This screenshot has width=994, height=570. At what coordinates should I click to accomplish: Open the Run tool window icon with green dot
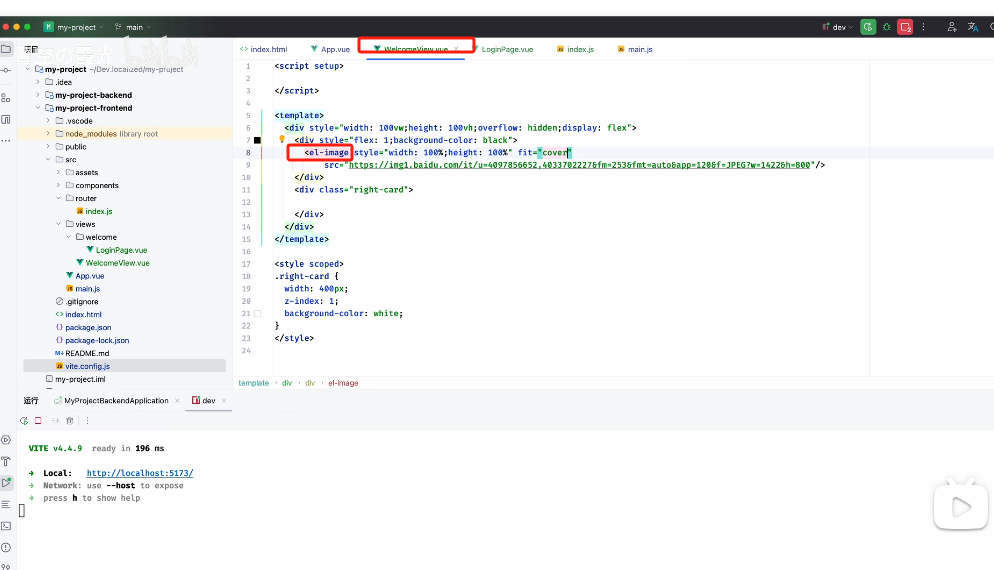click(6, 483)
